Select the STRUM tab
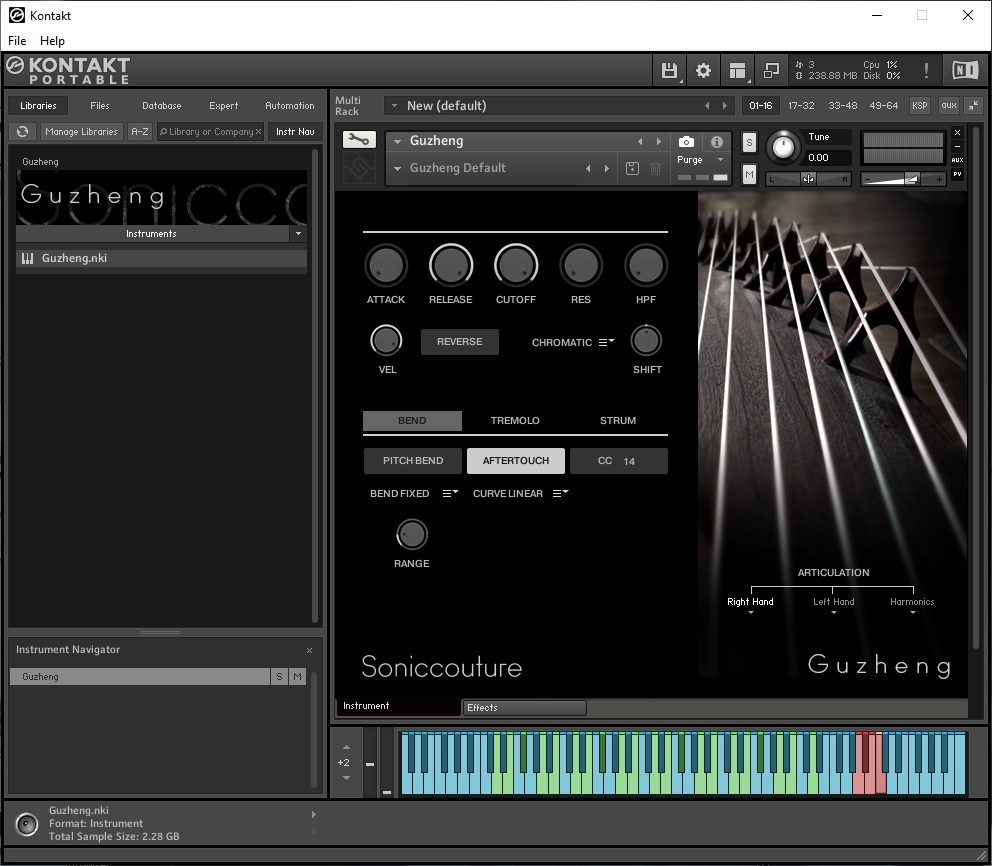The width and height of the screenshot is (992, 866). (x=617, y=421)
